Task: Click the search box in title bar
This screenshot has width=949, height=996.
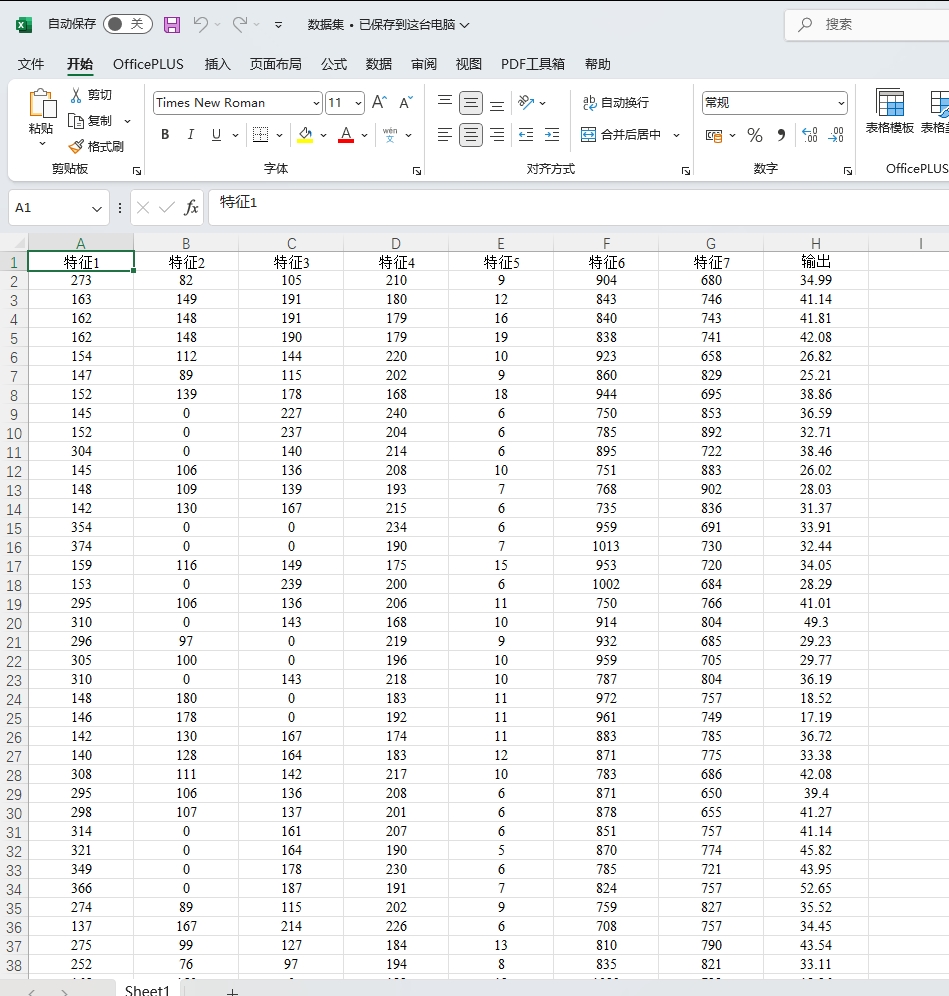Action: point(868,24)
